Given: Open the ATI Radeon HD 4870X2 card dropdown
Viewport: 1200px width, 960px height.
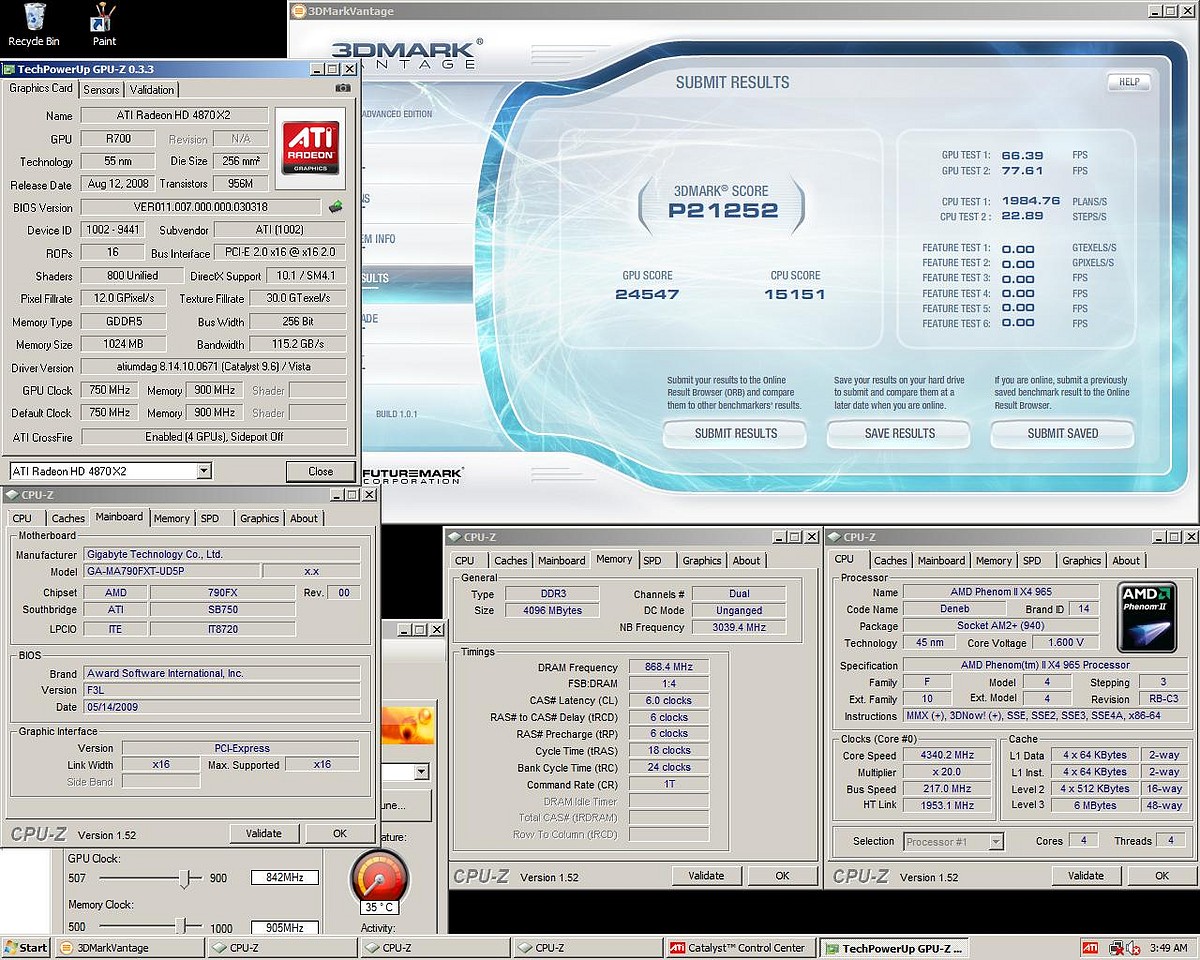Looking at the screenshot, I should [204, 471].
